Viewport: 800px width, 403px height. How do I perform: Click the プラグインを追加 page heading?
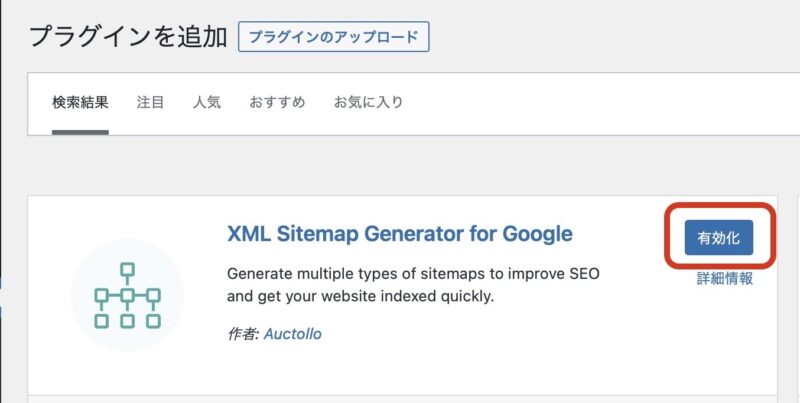coord(129,37)
